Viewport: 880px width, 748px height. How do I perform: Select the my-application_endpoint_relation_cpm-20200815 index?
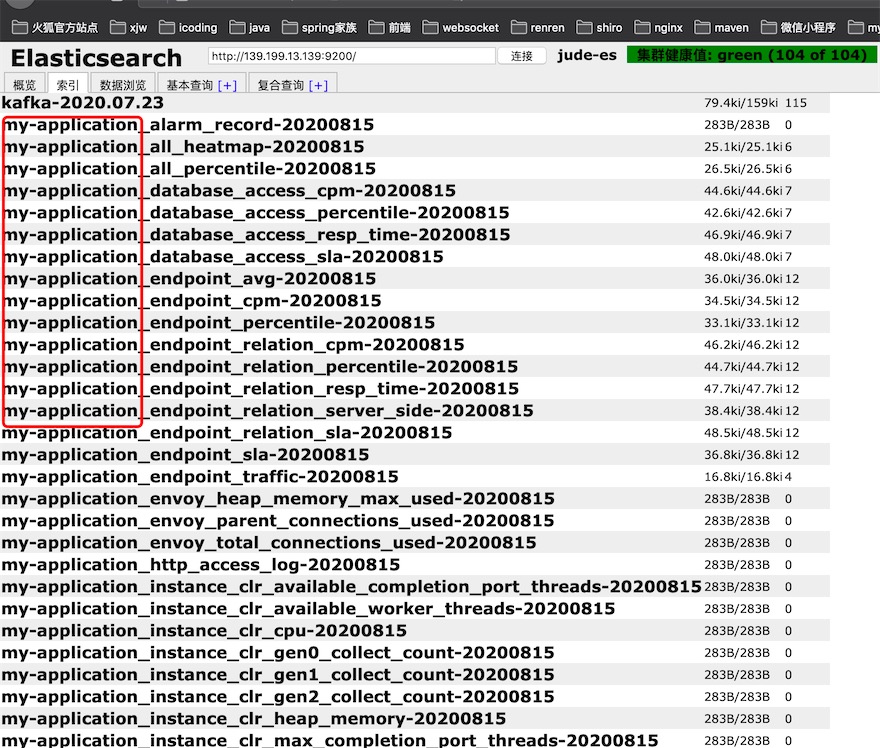(x=233, y=345)
